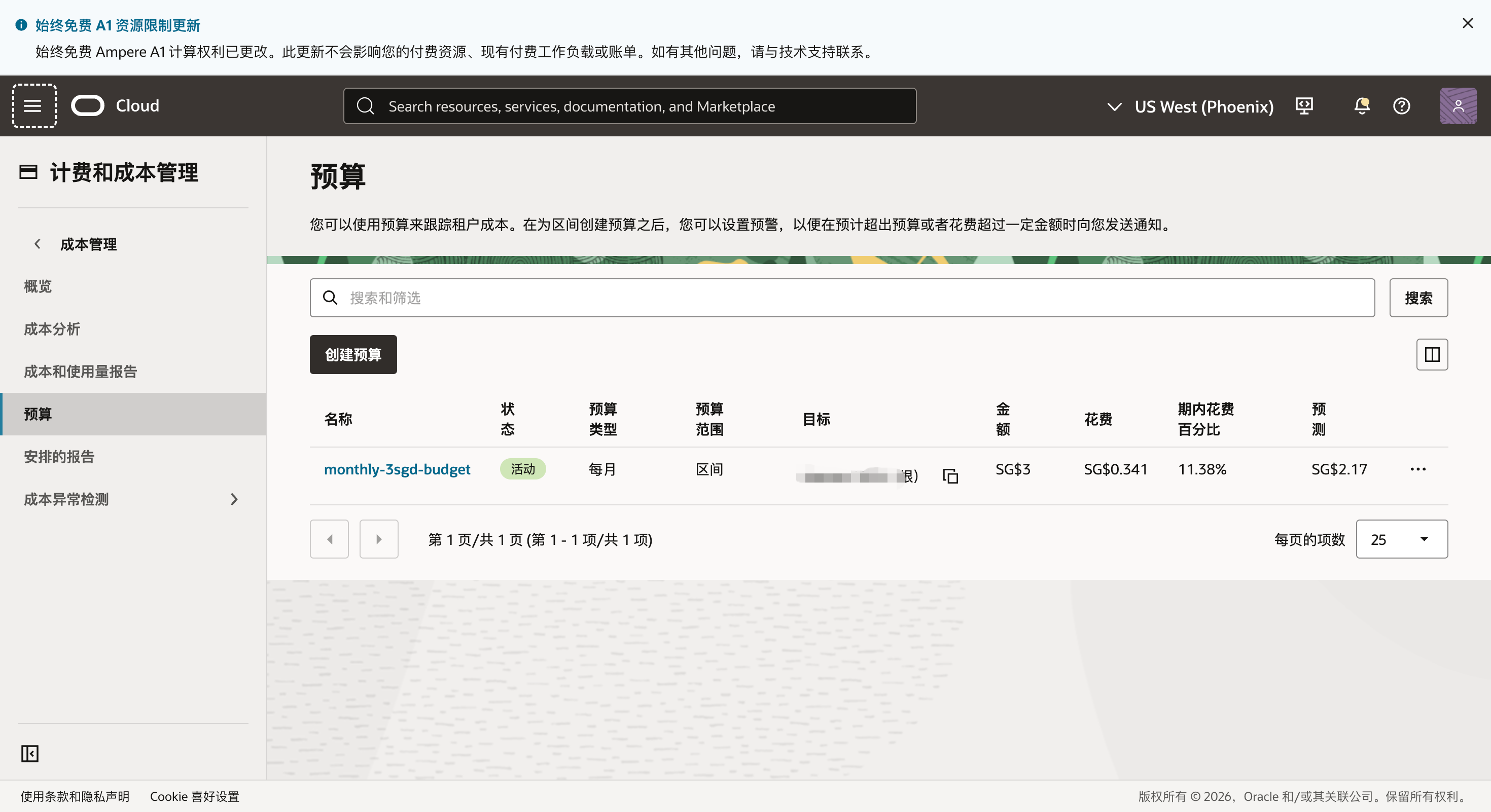This screenshot has height=812, width=1491.
Task: Go to the next page of budgets
Action: point(379,539)
